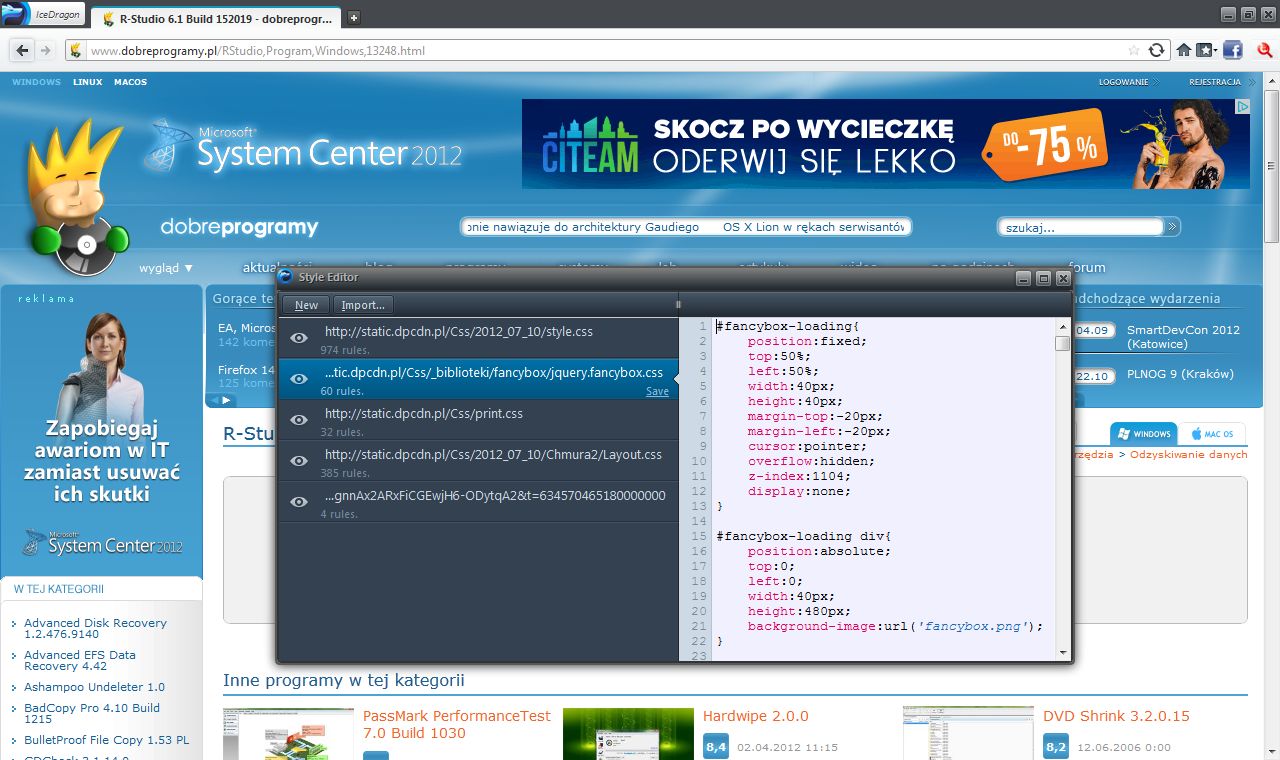Open BadCopy Pro 4.10 Build 1215 link
The image size is (1280, 760).
pos(92,713)
